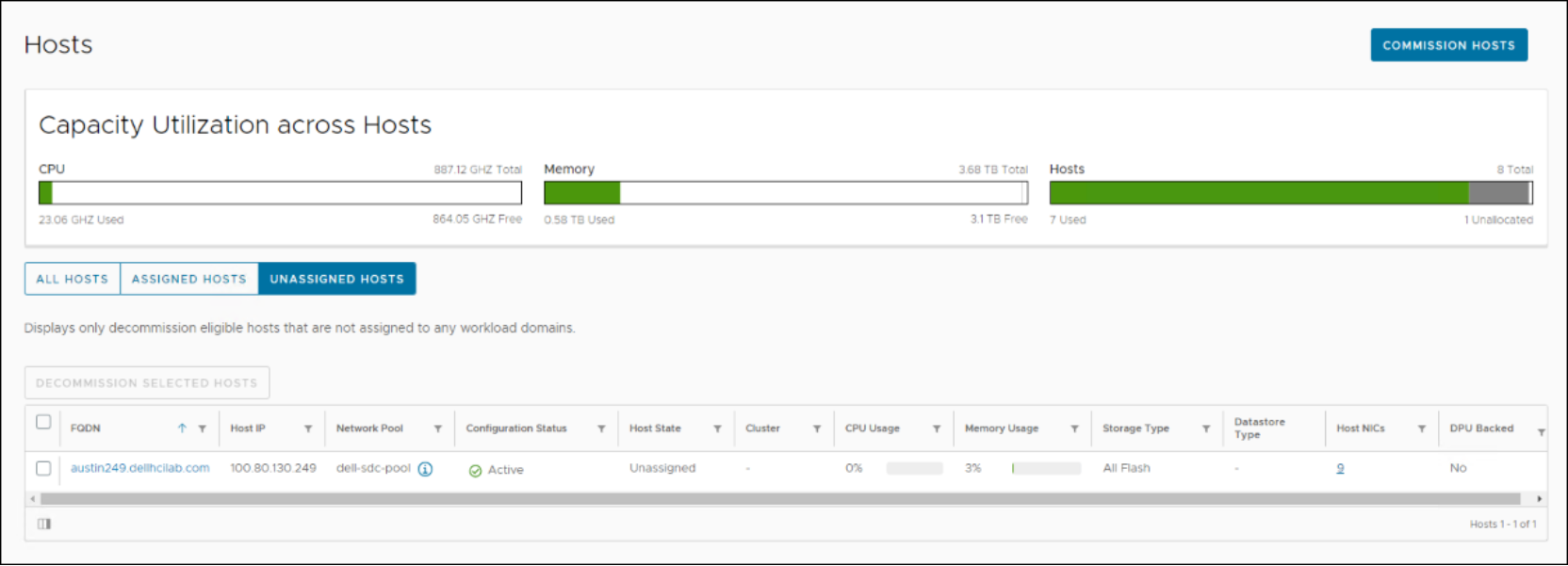
Task: Click the dell-sdc-pool network pool cell
Action: click(x=373, y=468)
